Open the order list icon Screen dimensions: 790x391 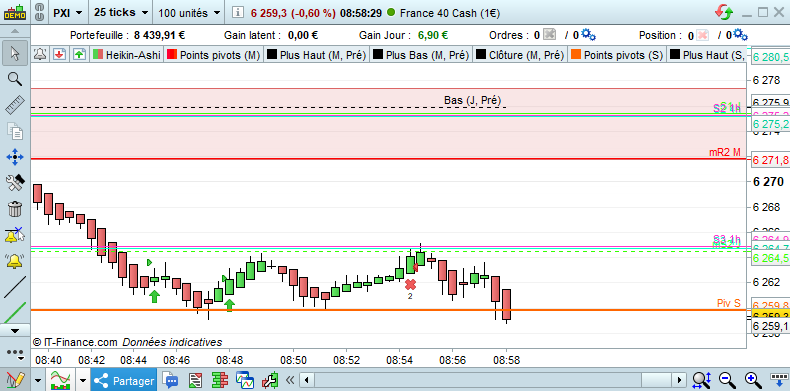point(194,380)
